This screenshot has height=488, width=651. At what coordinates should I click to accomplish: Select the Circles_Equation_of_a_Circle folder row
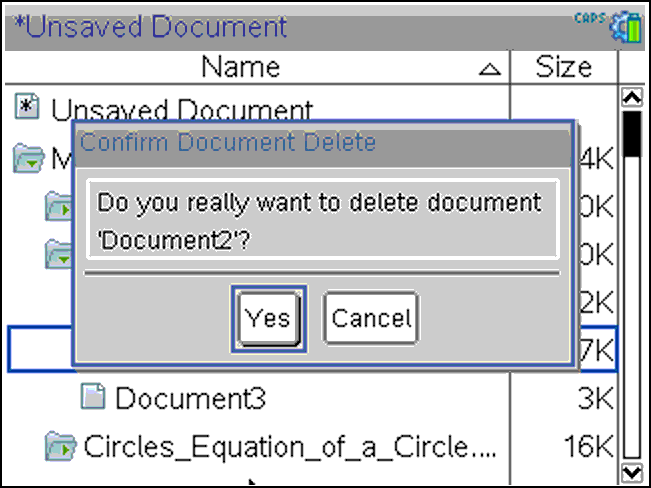click(x=311, y=446)
